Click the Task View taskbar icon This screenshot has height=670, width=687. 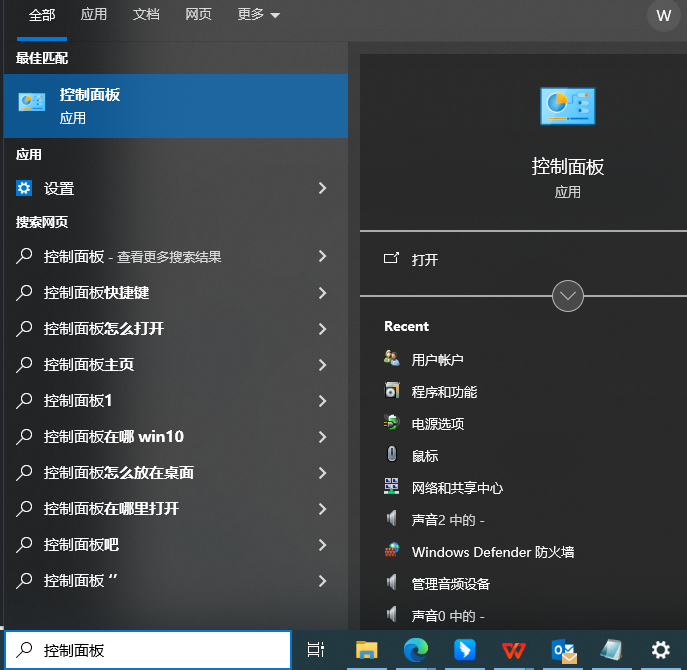316,650
